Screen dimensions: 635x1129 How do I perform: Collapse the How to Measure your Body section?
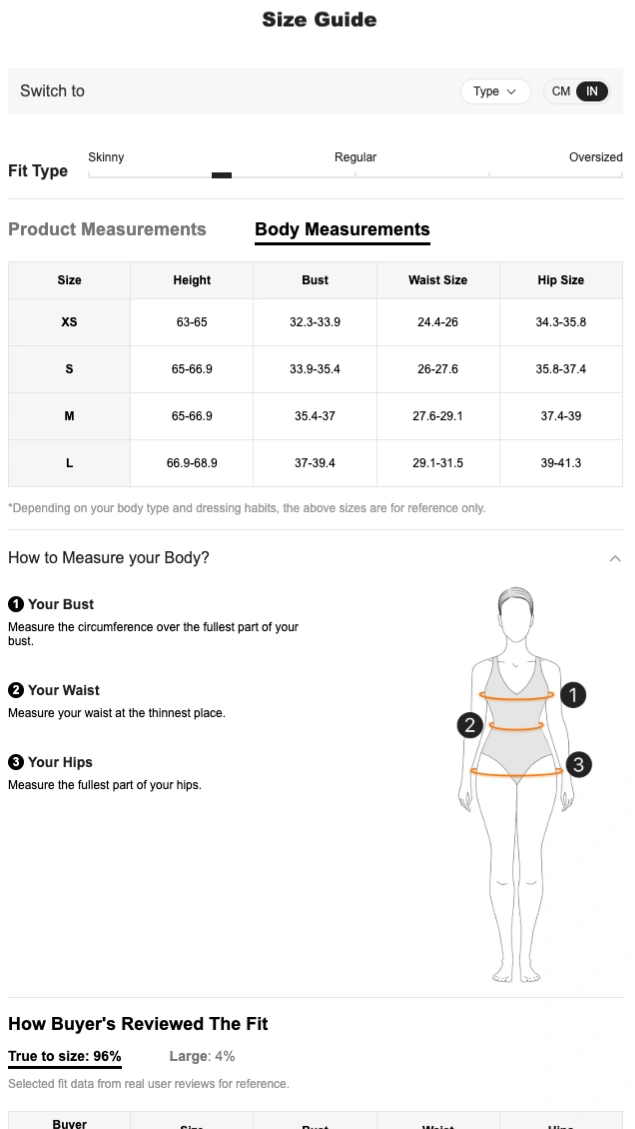[615, 558]
